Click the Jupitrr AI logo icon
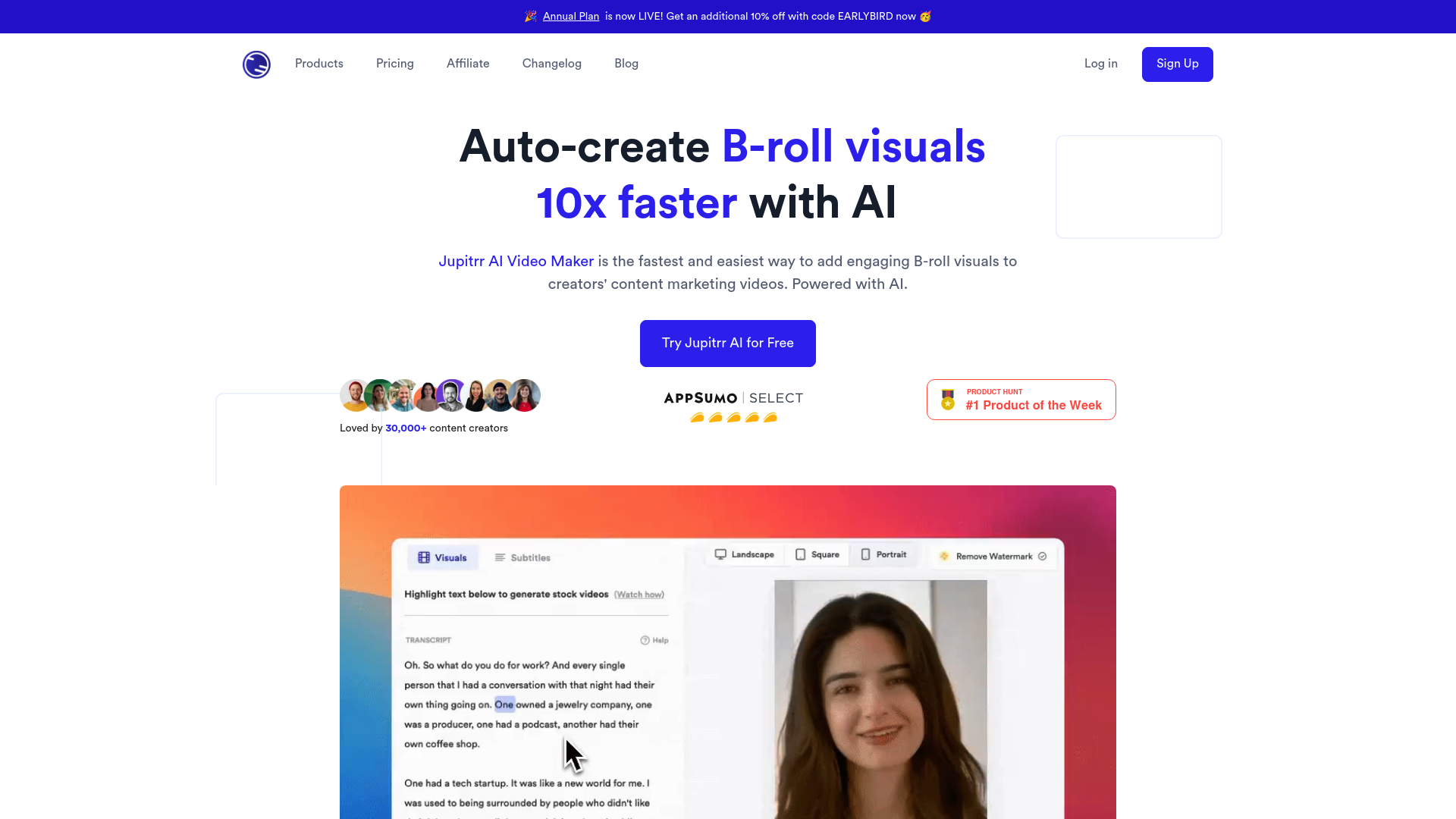The image size is (1456, 819). click(x=256, y=64)
